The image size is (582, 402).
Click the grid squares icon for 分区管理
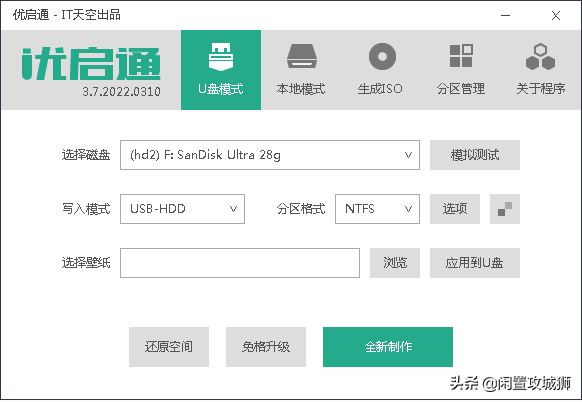(461, 56)
